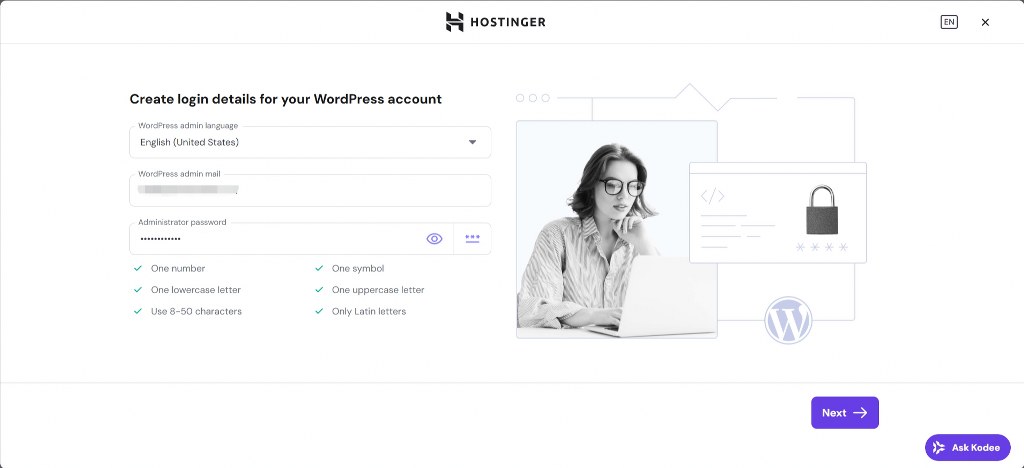This screenshot has height=468, width=1024.
Task: Open the EN language selector
Action: pos(949,22)
